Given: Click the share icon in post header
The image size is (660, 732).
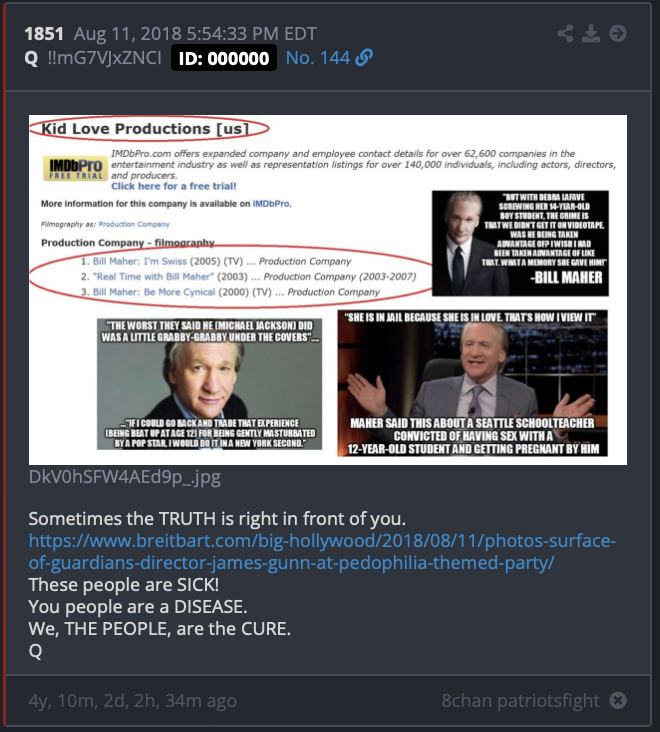Looking at the screenshot, I should [x=565, y=33].
